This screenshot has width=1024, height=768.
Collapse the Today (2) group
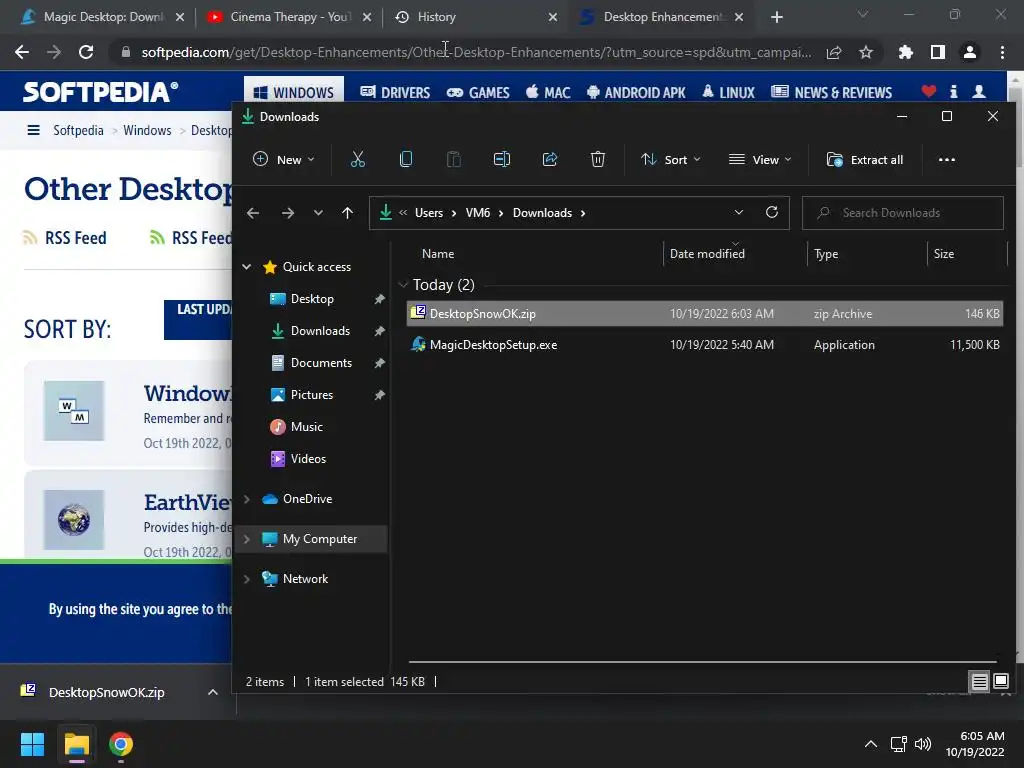pos(403,284)
